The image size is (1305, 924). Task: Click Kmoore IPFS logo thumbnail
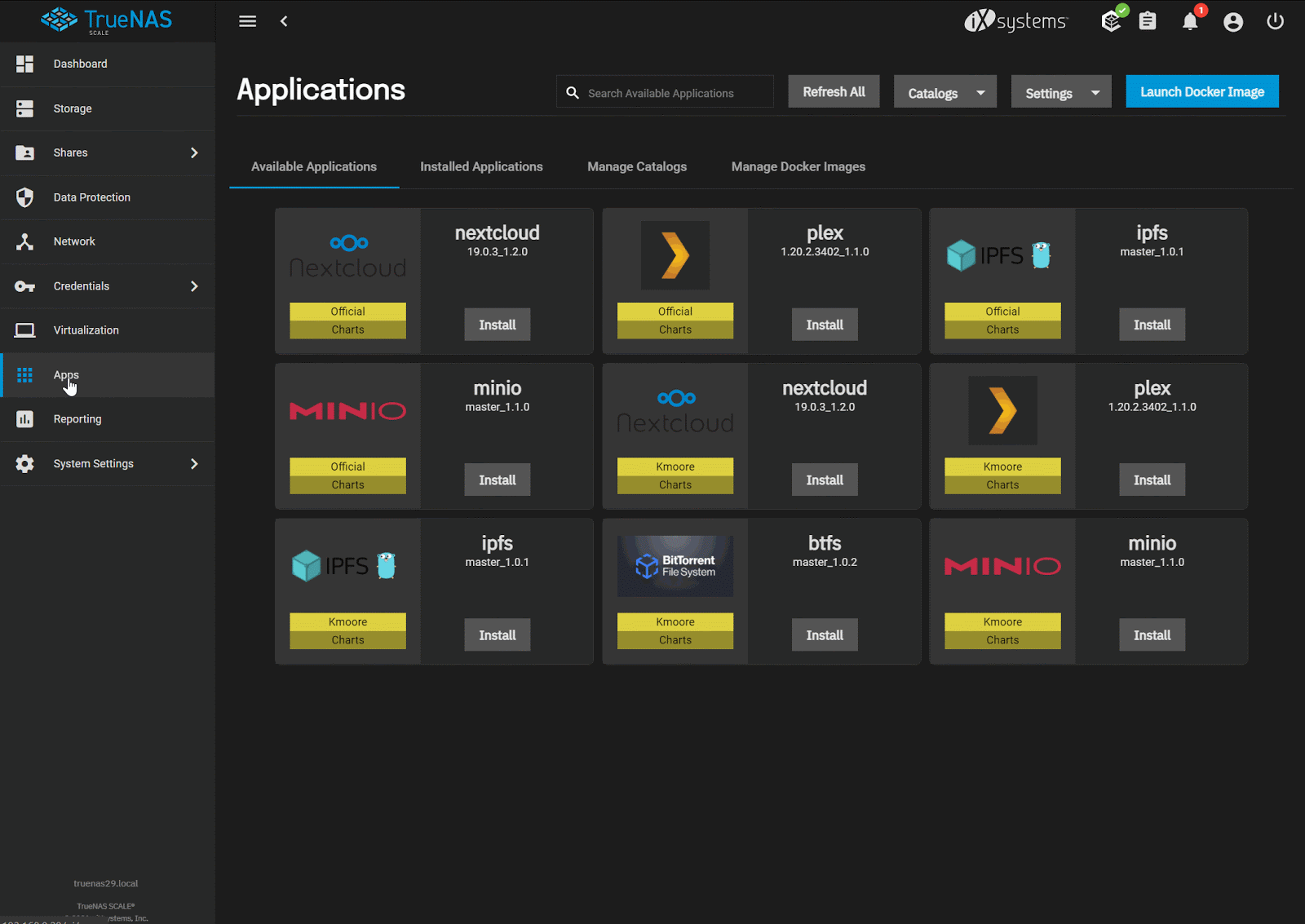tap(344, 565)
